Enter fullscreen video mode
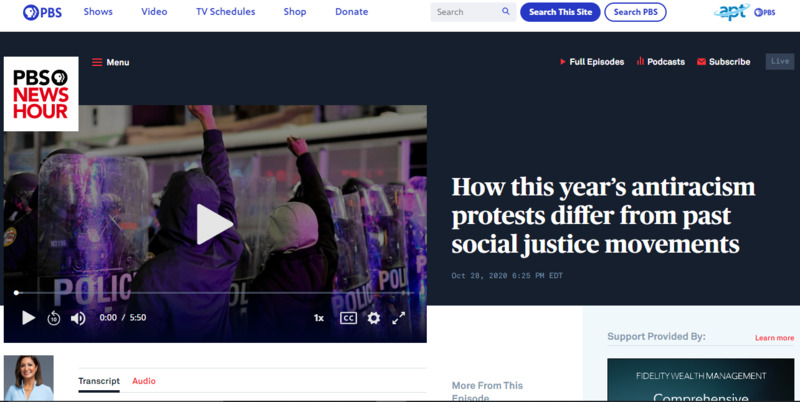 coord(398,318)
